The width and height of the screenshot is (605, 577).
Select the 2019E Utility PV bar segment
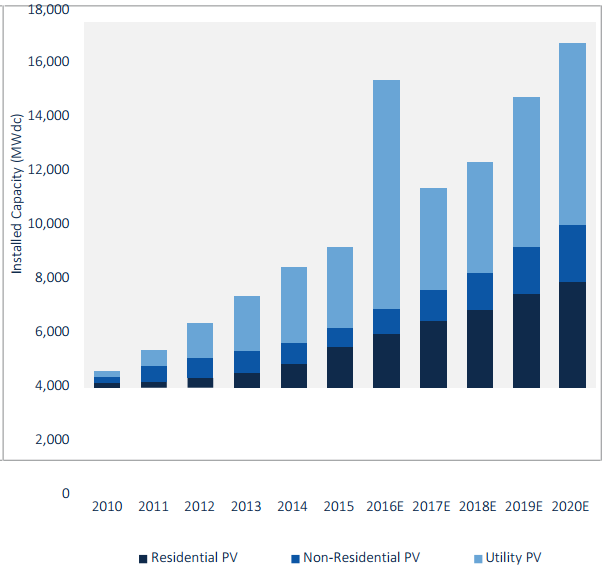(x=526, y=172)
